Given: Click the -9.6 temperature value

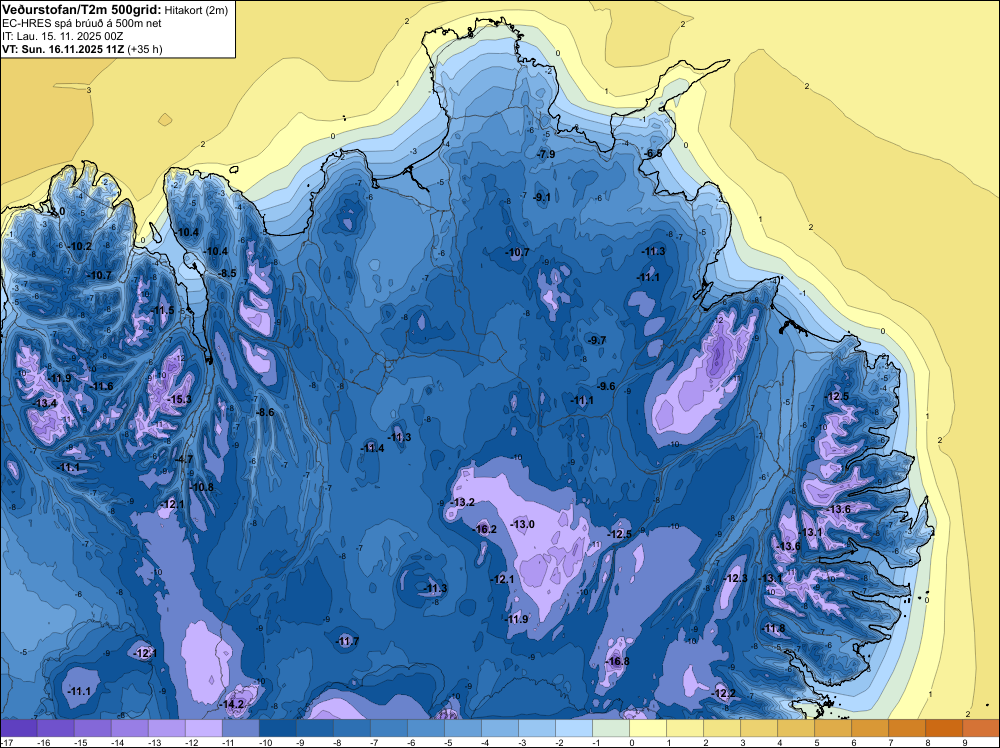Looking at the screenshot, I should coord(606,386).
